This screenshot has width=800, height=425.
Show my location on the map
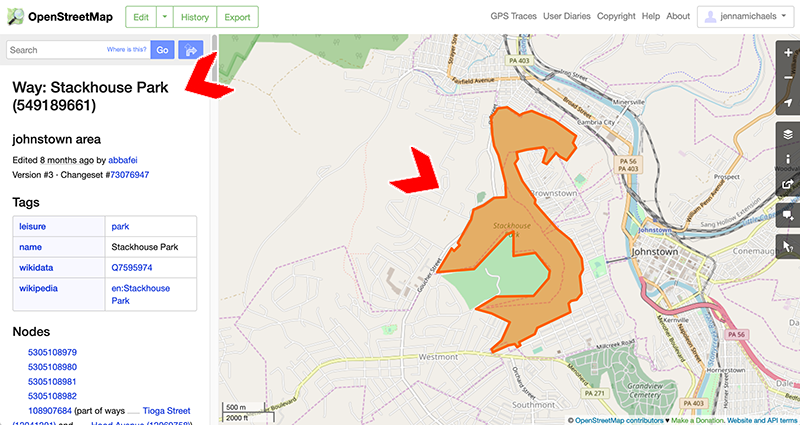(x=789, y=102)
